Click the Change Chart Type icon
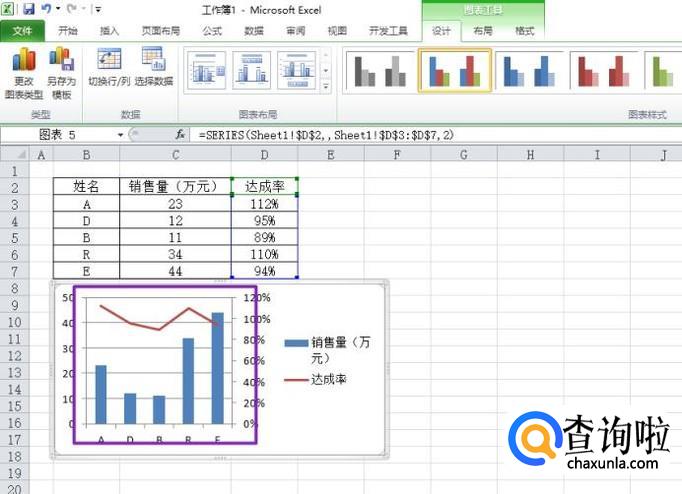 tap(26, 64)
